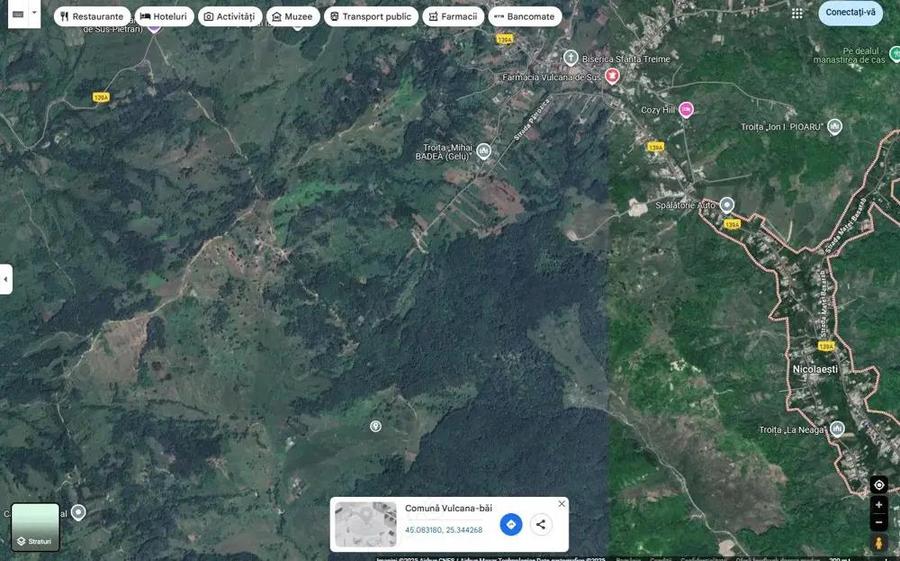
Task: Expand the side panel with left arrow
Action: [5, 279]
